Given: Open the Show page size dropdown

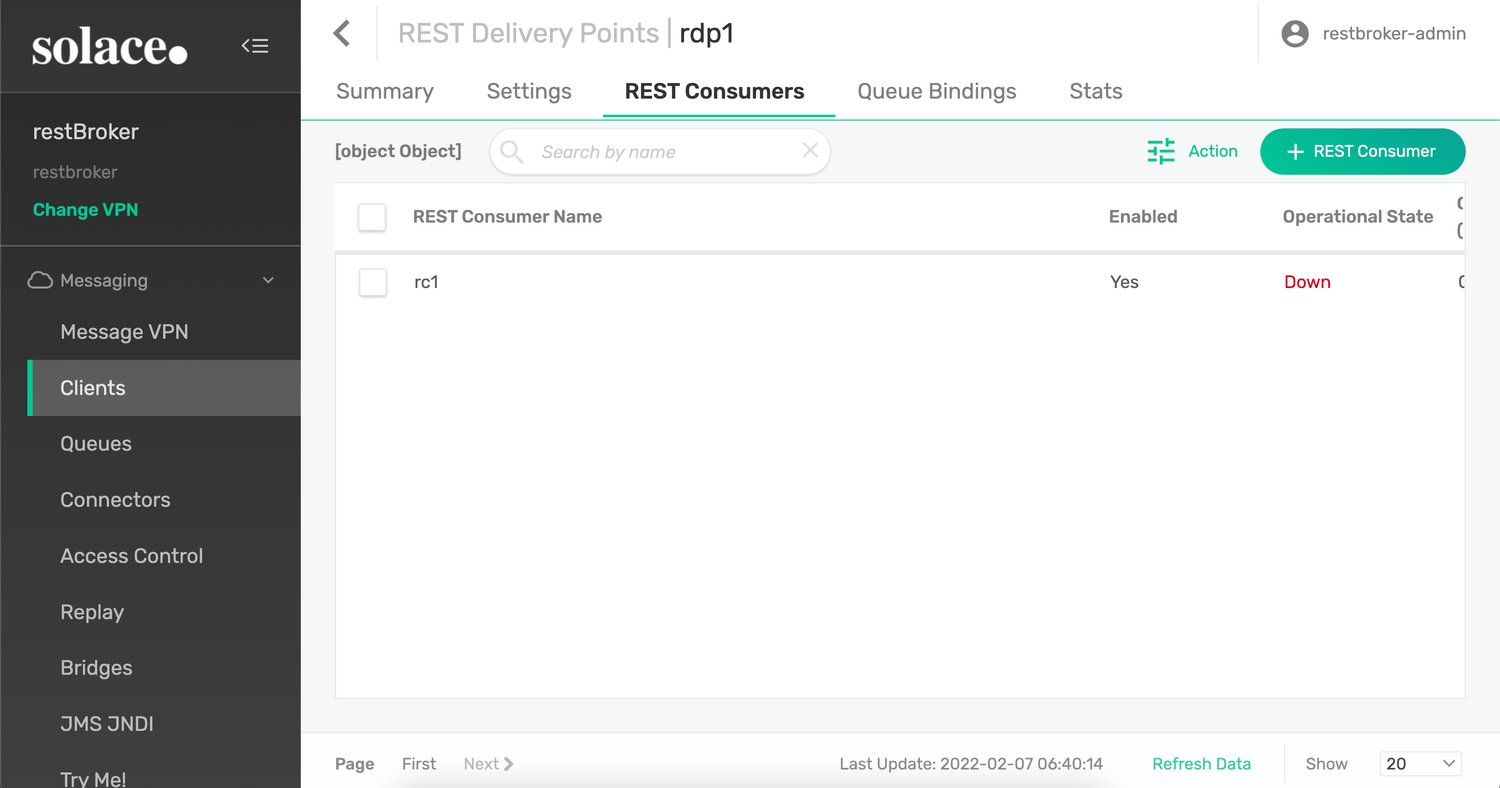Looking at the screenshot, I should click(x=1420, y=763).
